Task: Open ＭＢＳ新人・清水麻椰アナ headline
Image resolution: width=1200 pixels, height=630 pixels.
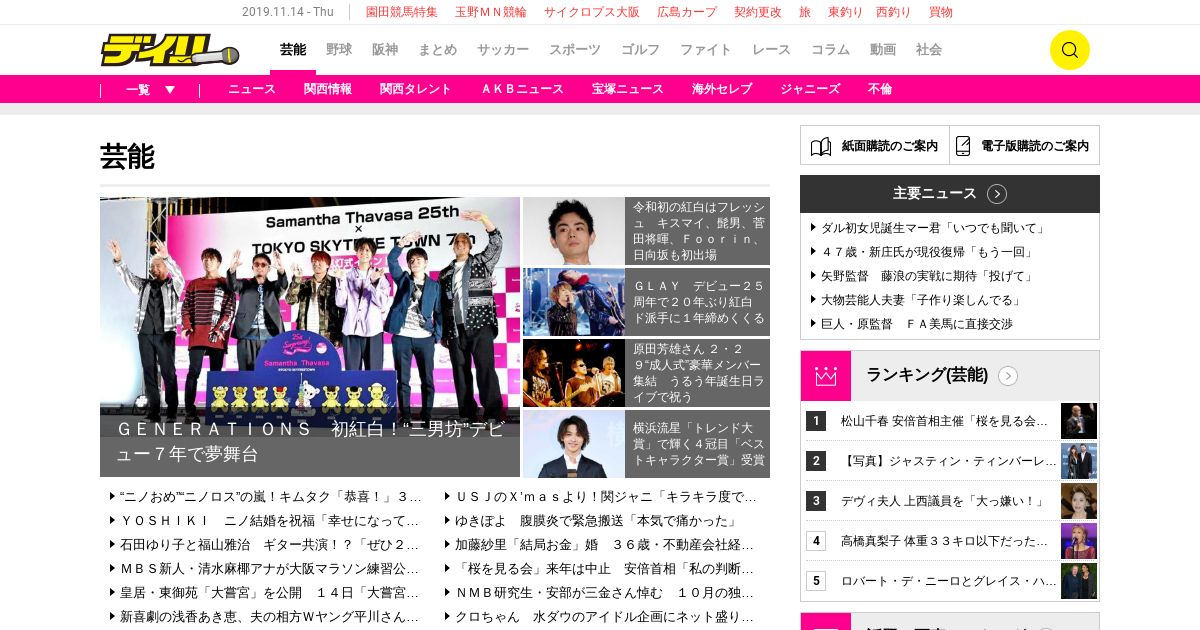Action: click(270, 569)
